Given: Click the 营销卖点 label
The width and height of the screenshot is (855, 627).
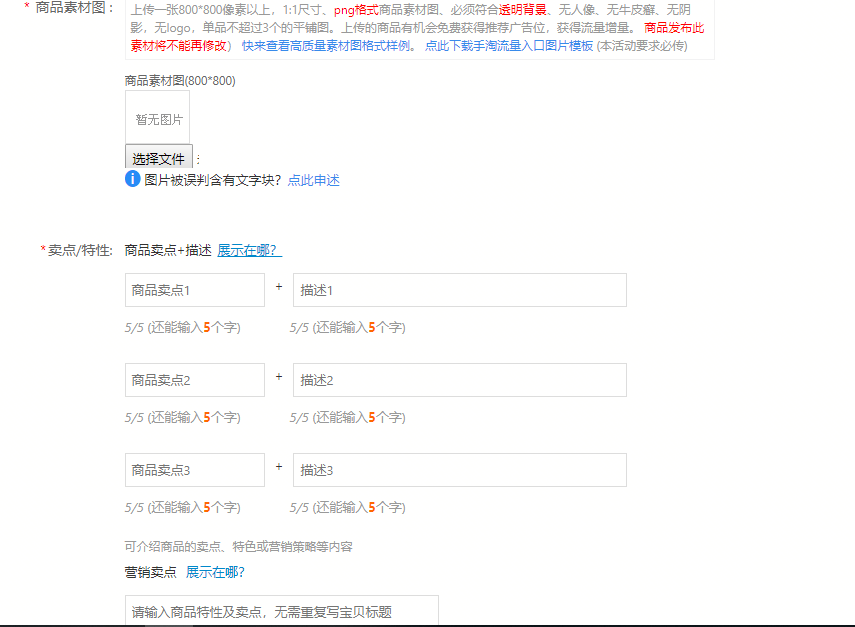Looking at the screenshot, I should pos(150,572).
